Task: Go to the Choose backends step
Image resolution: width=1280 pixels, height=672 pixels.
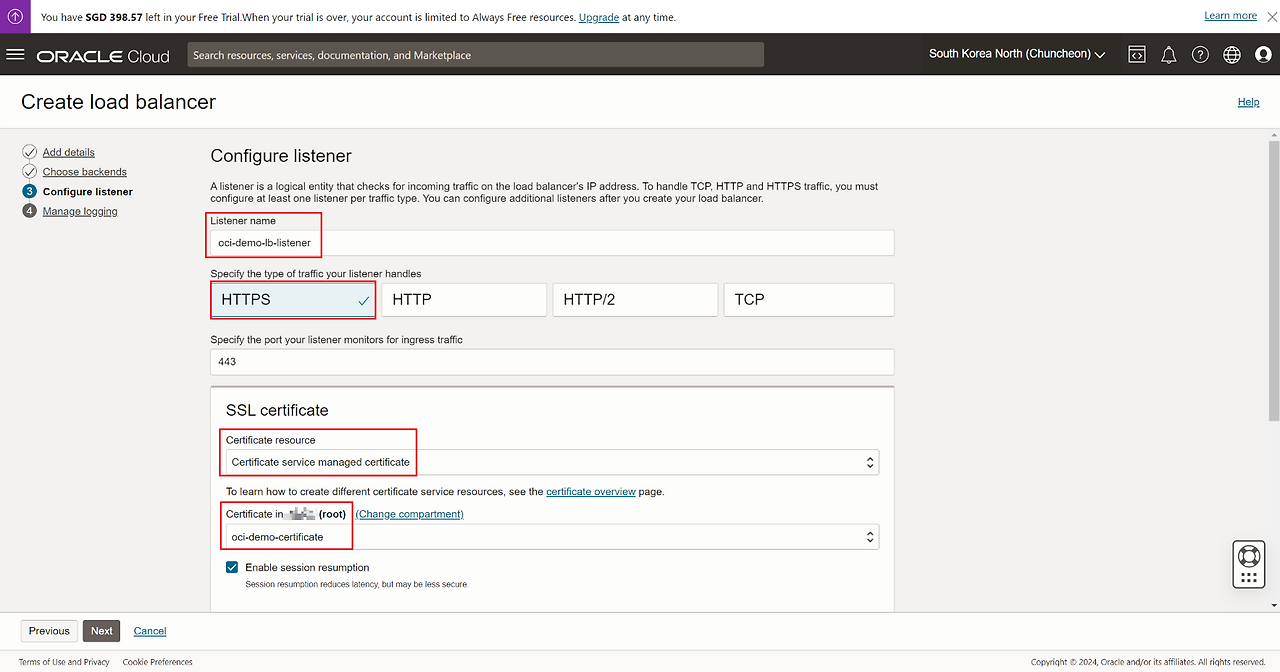Action: point(85,172)
